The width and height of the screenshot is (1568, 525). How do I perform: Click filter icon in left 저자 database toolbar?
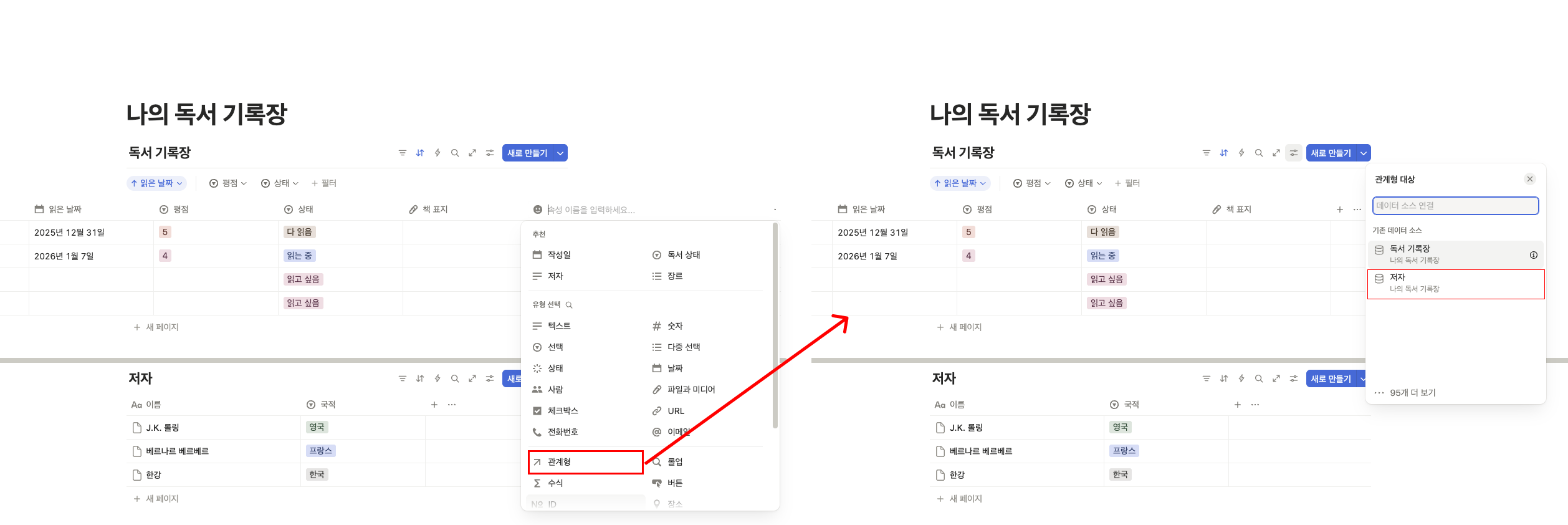click(403, 378)
